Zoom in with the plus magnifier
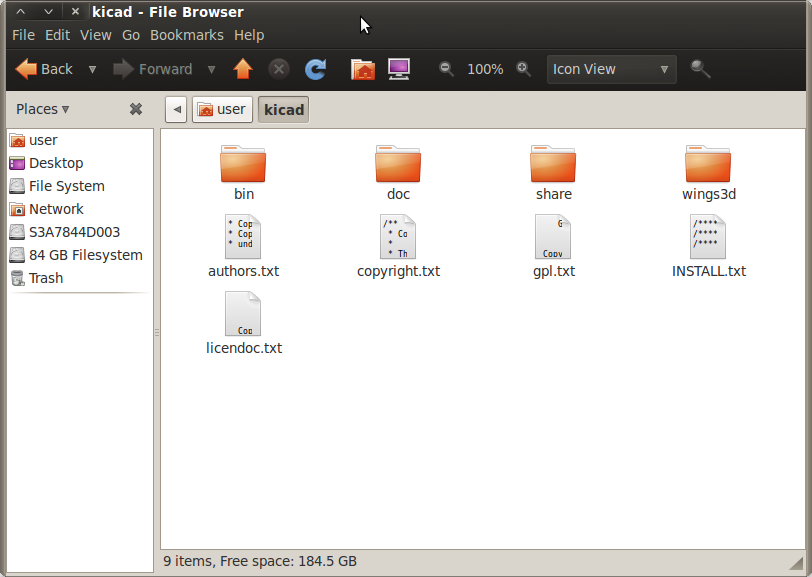The image size is (812, 577). [x=524, y=69]
